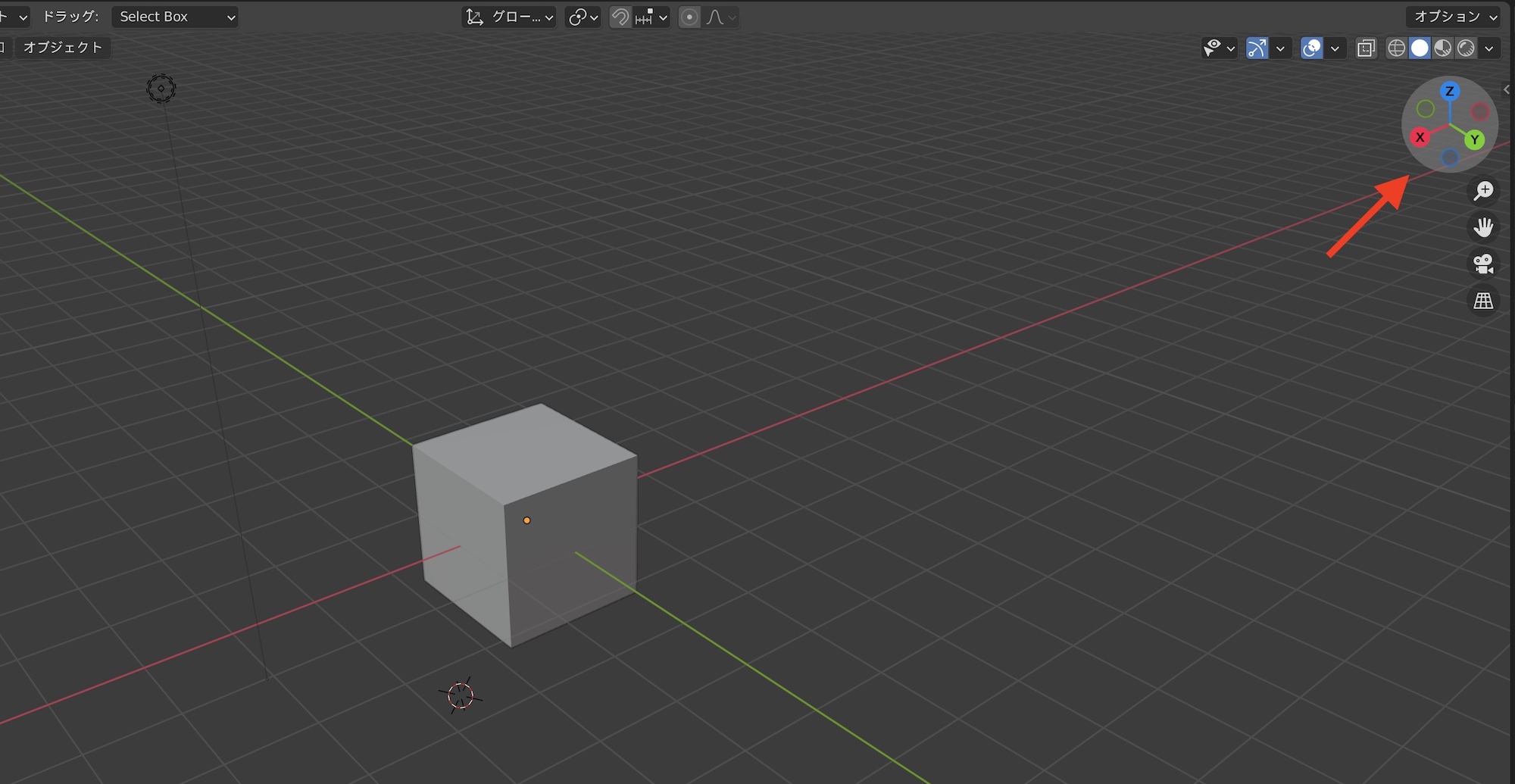This screenshot has height=784, width=1515.
Task: Toggle gizmo display
Action: (1257, 48)
